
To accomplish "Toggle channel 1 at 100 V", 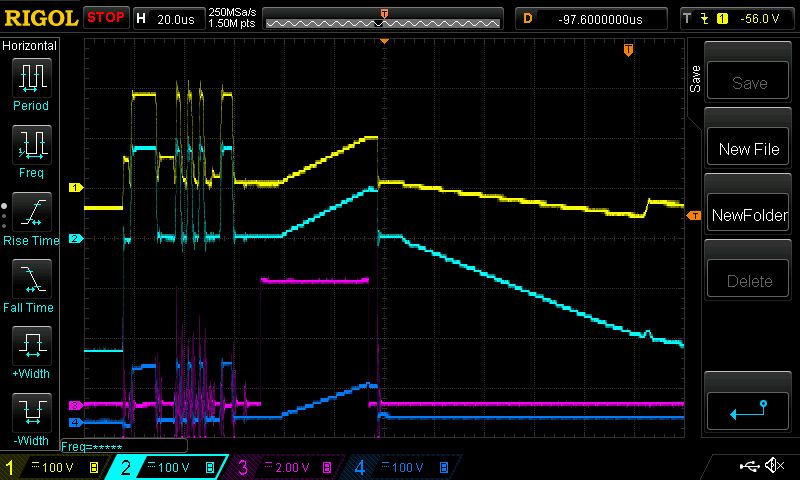I will coord(54,467).
